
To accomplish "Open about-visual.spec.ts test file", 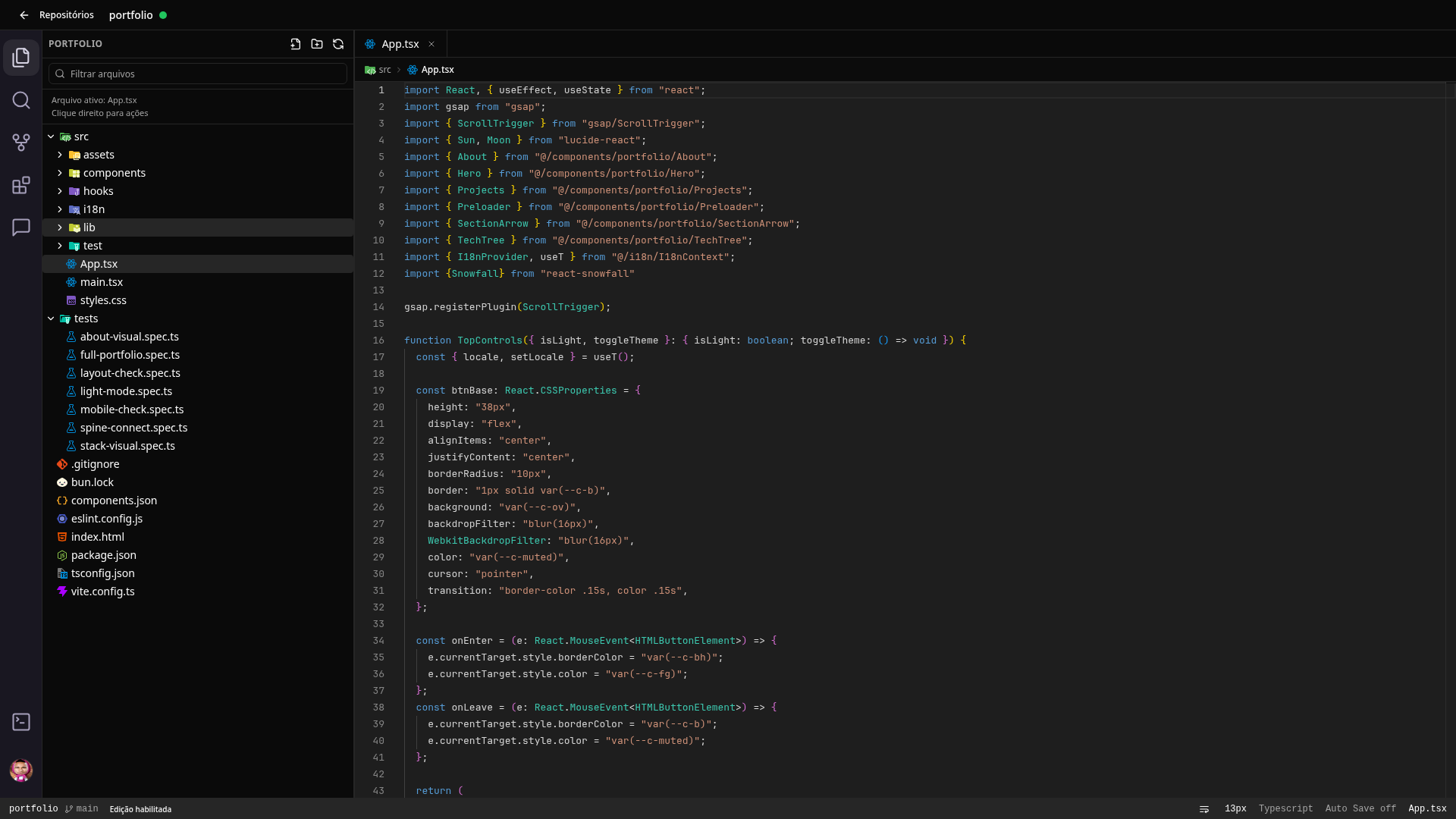I will [198, 337].
